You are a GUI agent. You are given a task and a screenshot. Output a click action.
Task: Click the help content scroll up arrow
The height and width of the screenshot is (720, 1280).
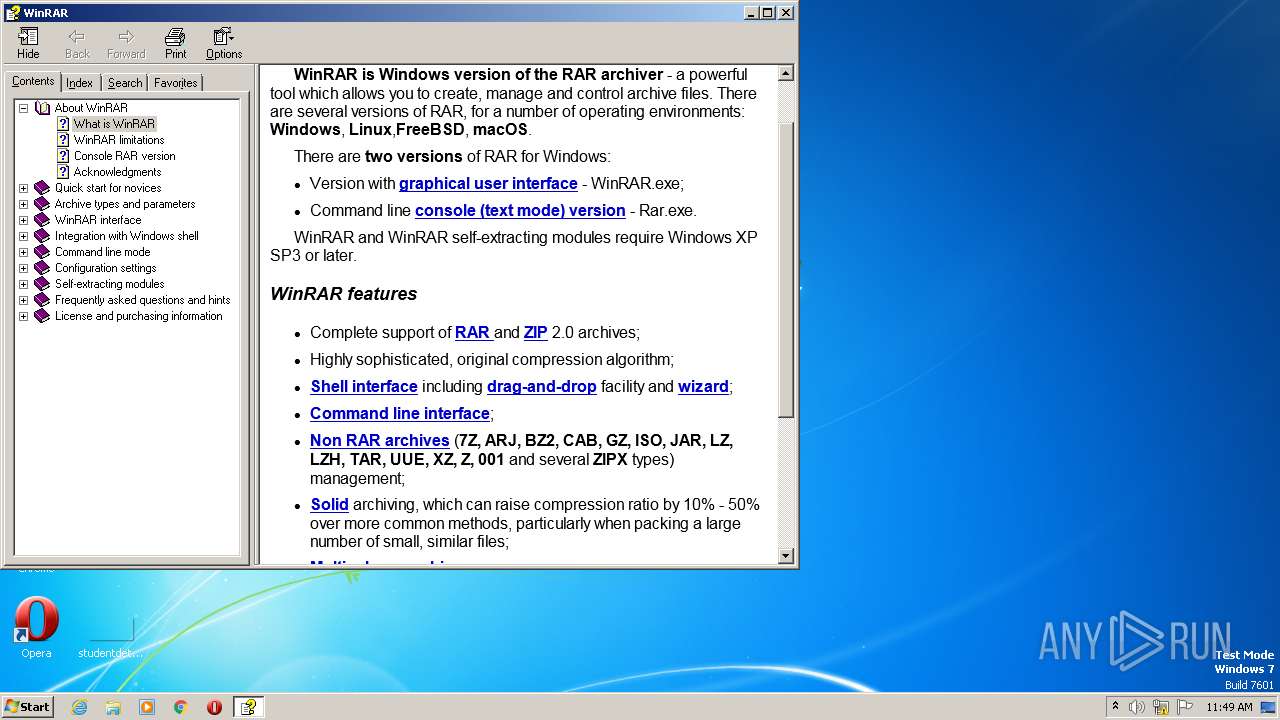(786, 73)
